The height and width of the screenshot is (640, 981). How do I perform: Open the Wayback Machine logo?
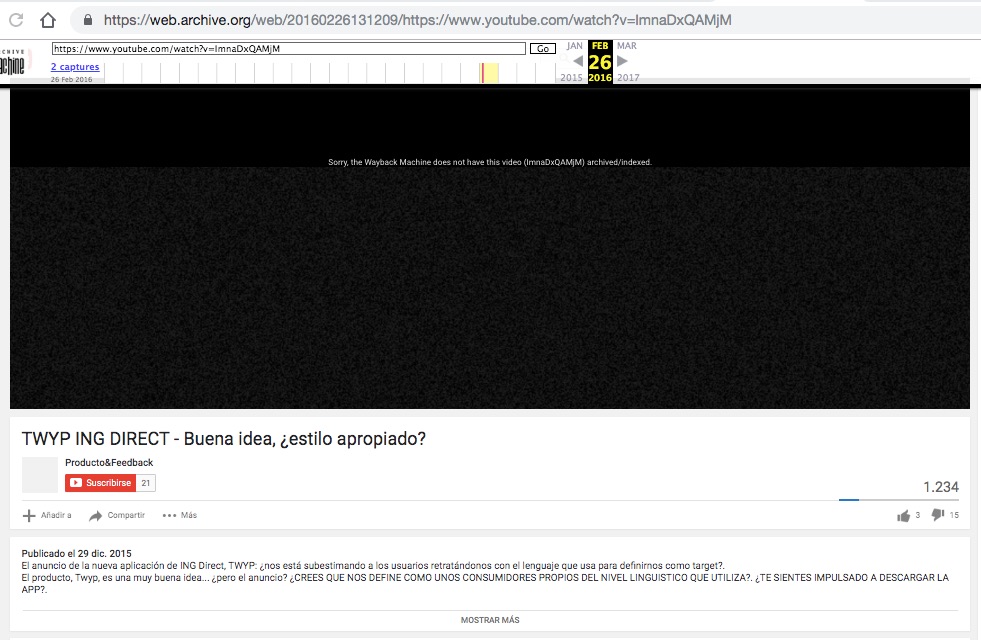pyautogui.click(x=13, y=64)
